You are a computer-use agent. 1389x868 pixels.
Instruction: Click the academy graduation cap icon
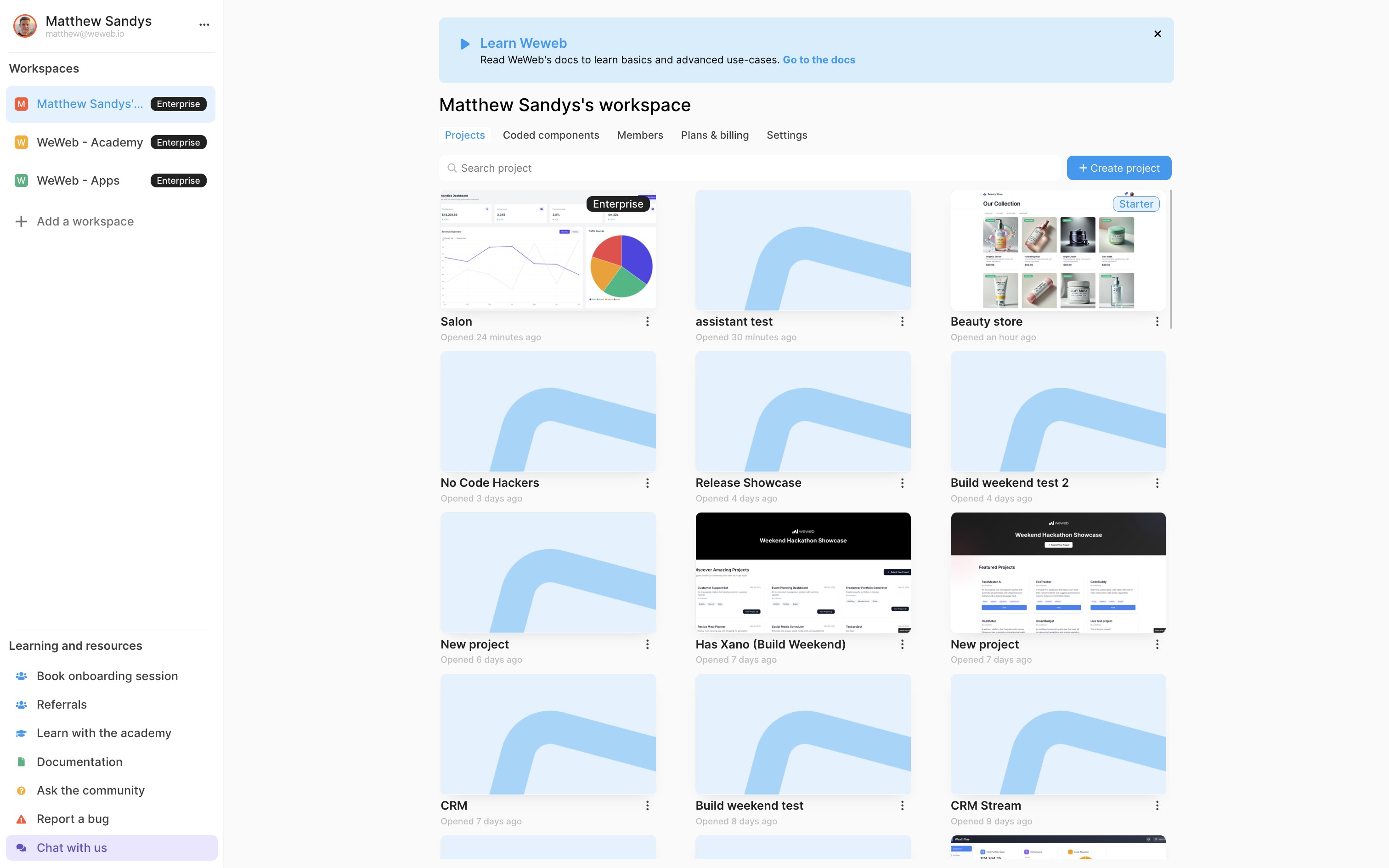[21, 733]
